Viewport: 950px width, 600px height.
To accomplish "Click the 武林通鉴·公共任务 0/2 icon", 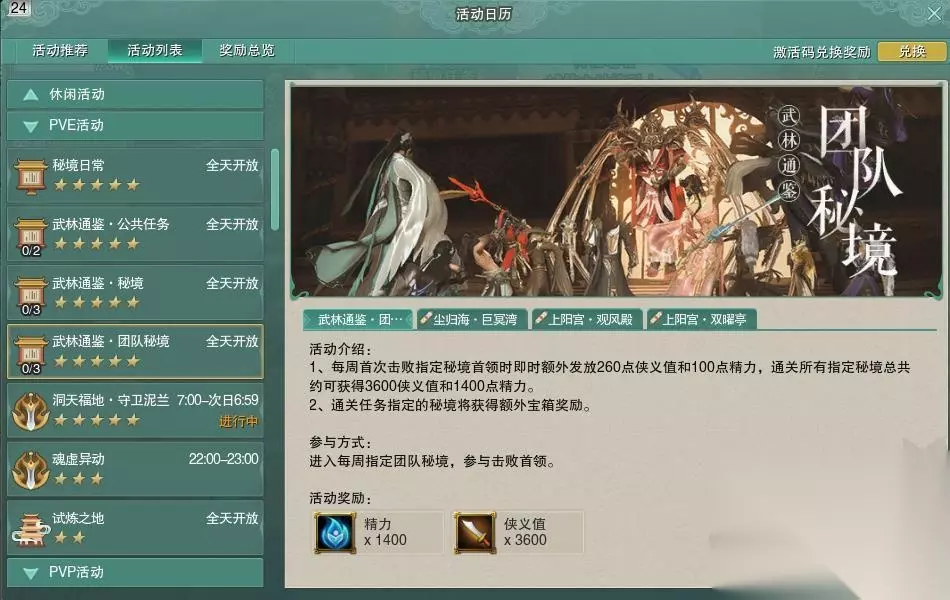I will pos(30,236).
